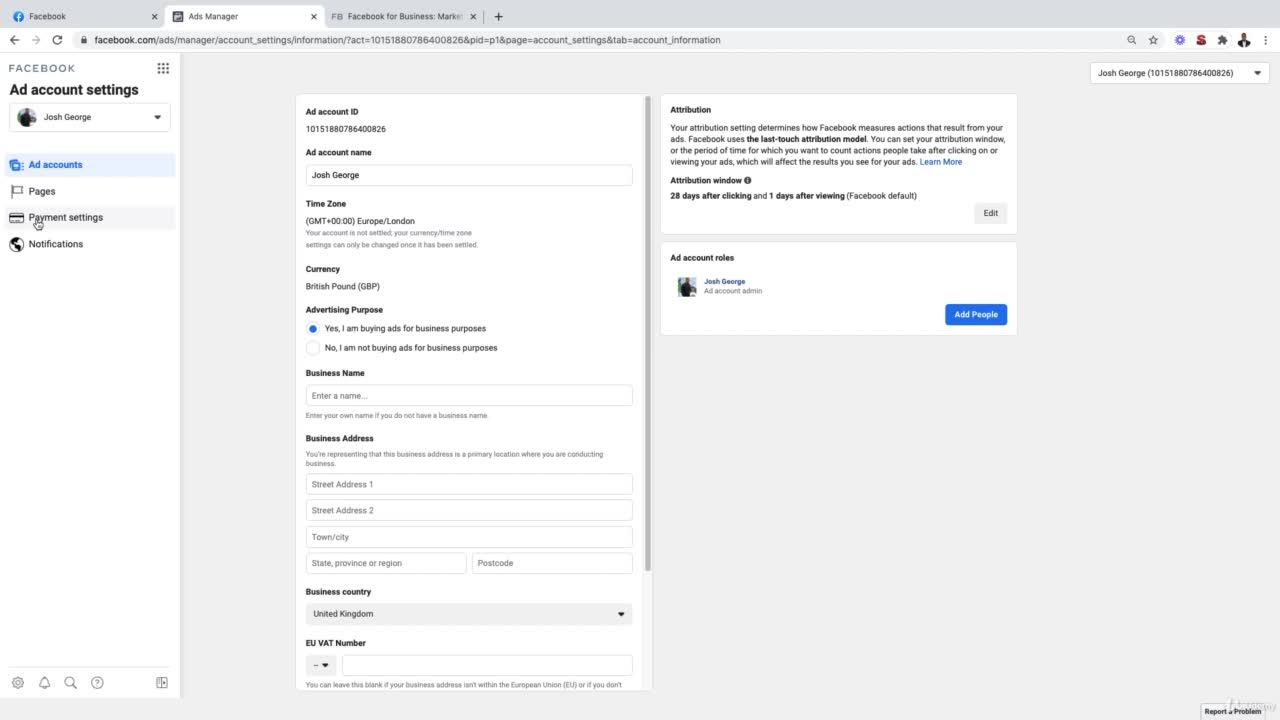Select Yes, buying ads for business purposes
Viewport: 1280px width, 720px height.
(313, 329)
